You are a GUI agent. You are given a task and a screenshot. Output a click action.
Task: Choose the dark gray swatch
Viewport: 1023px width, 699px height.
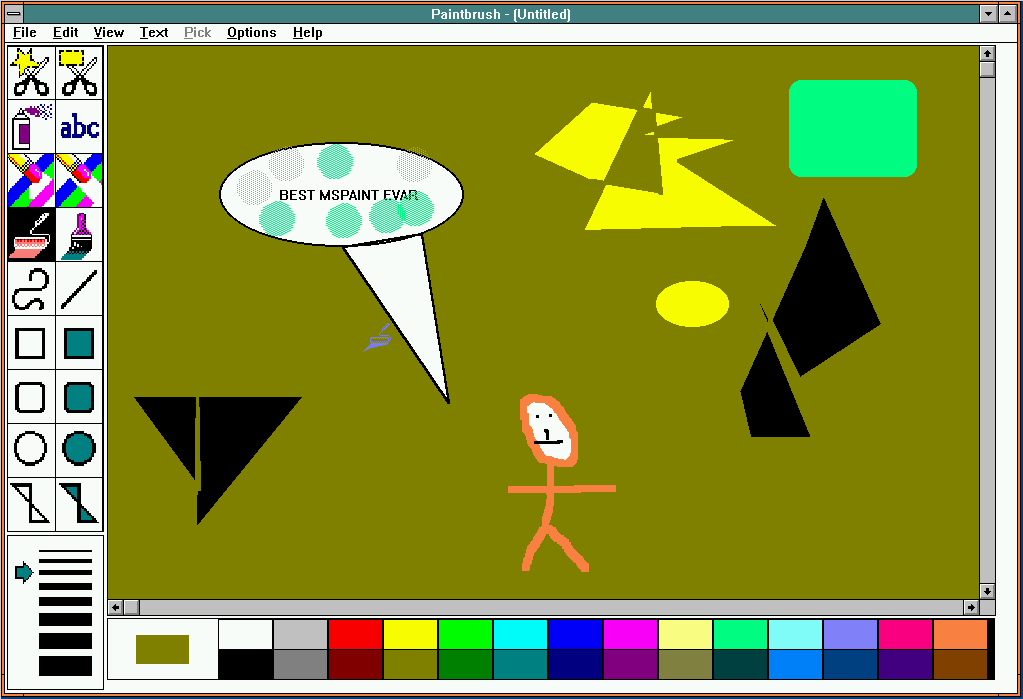tap(300, 664)
